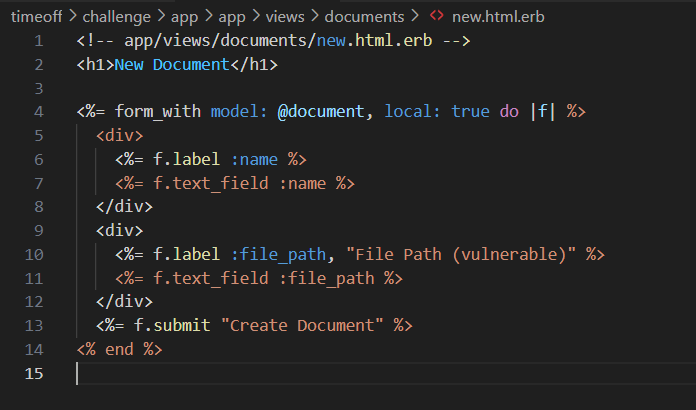Viewport: 696px width, 410px height.
Task: Select line number 10 in the gutter
Action: pyautogui.click(x=37, y=254)
